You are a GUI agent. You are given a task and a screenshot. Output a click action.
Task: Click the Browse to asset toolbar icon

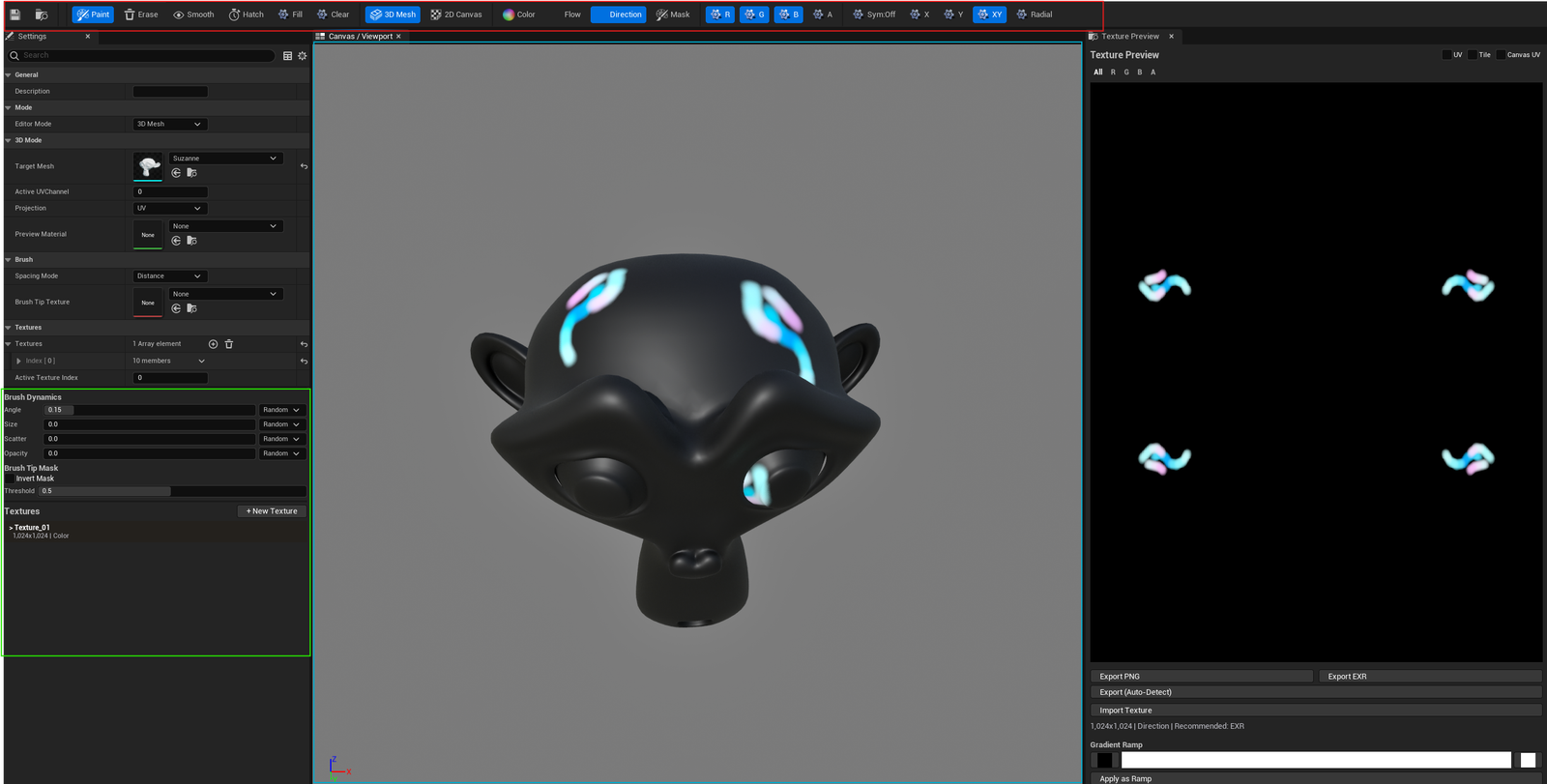coord(42,15)
